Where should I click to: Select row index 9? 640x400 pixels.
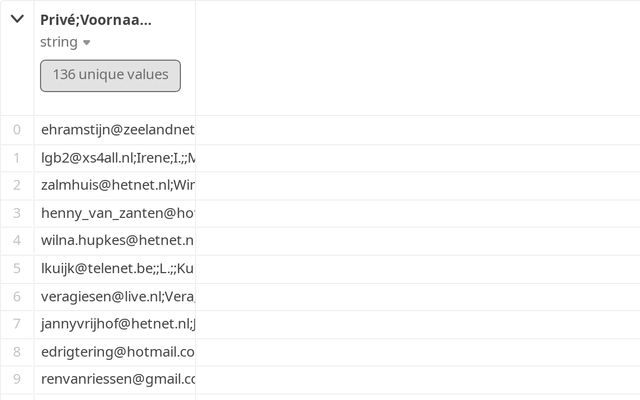[x=17, y=379]
